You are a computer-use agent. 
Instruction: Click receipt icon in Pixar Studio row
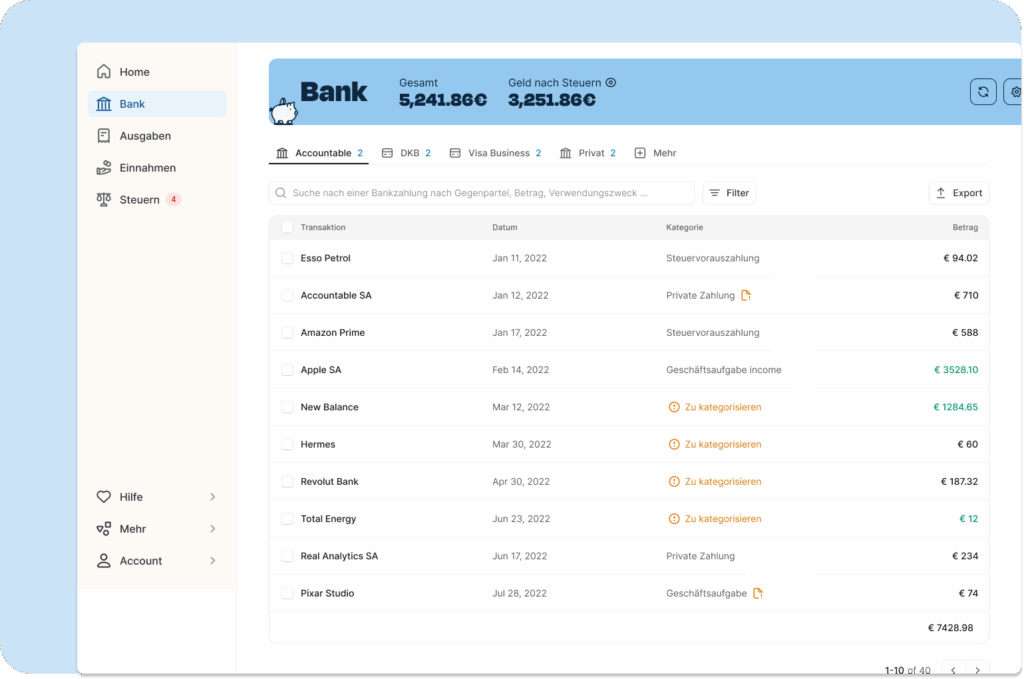pyautogui.click(x=758, y=593)
